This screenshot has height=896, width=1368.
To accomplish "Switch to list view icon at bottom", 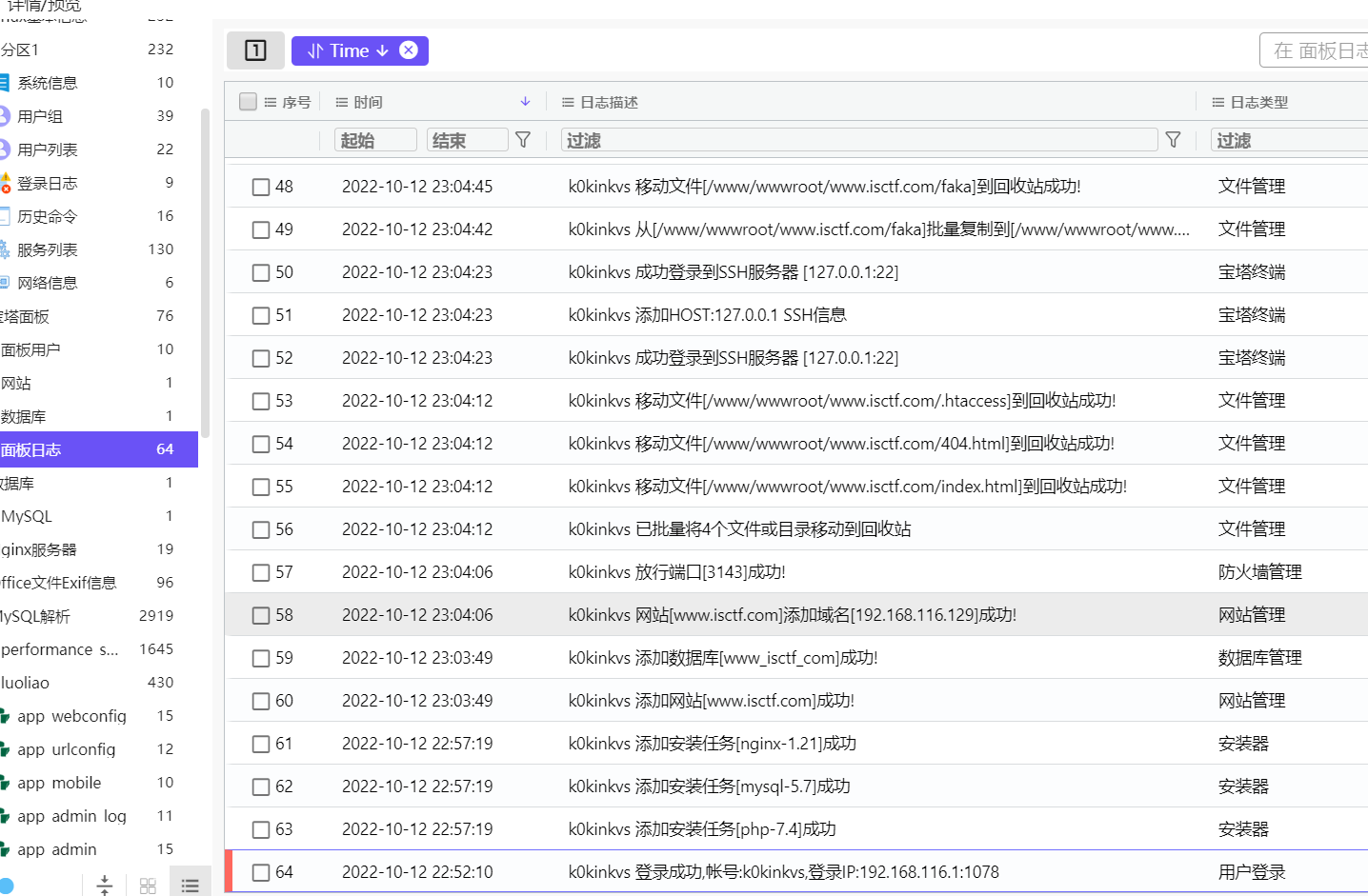I will (191, 886).
